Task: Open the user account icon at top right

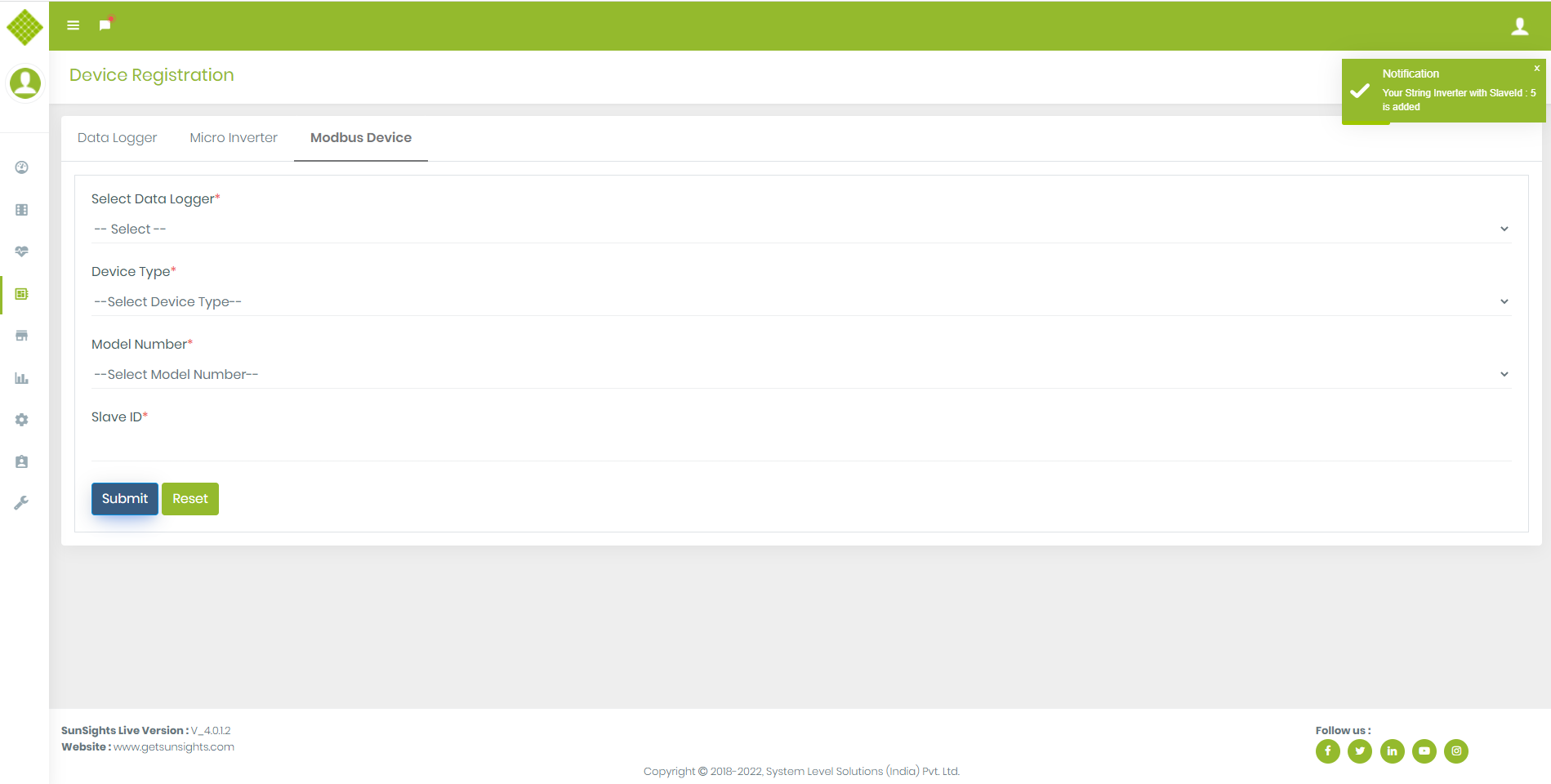Action: pyautogui.click(x=1519, y=26)
